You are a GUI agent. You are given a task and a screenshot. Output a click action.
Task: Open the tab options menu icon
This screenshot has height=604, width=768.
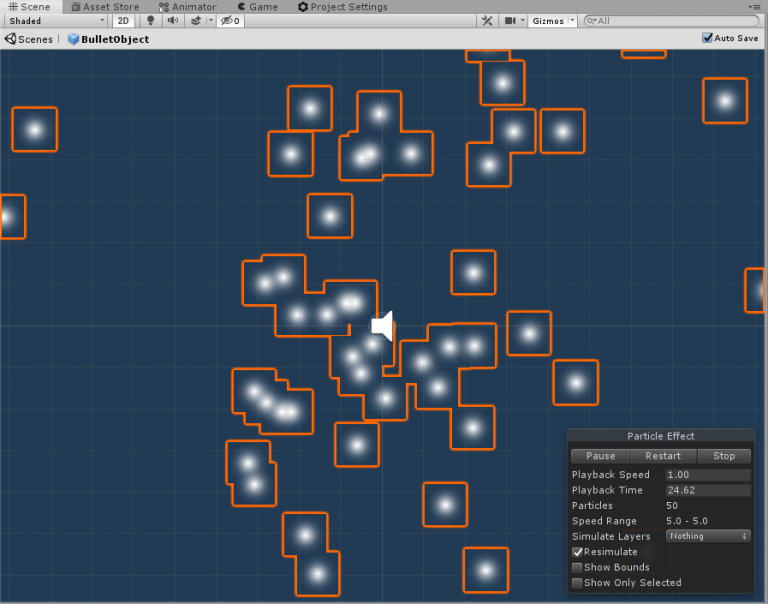point(754,7)
